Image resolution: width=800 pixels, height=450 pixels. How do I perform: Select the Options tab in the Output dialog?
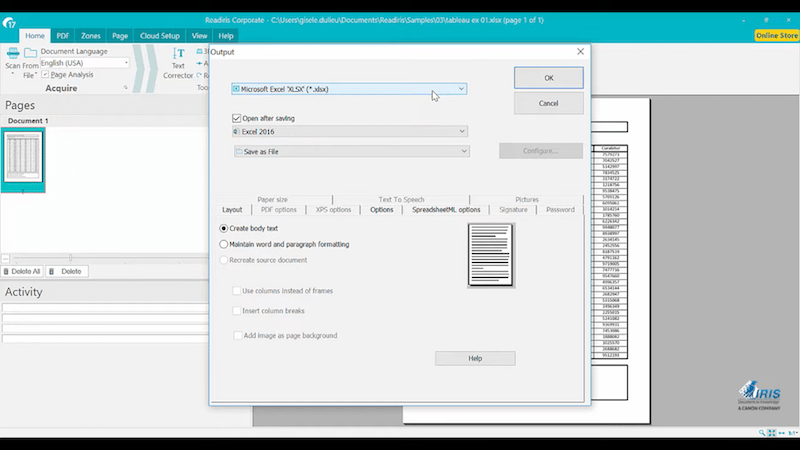(382, 210)
